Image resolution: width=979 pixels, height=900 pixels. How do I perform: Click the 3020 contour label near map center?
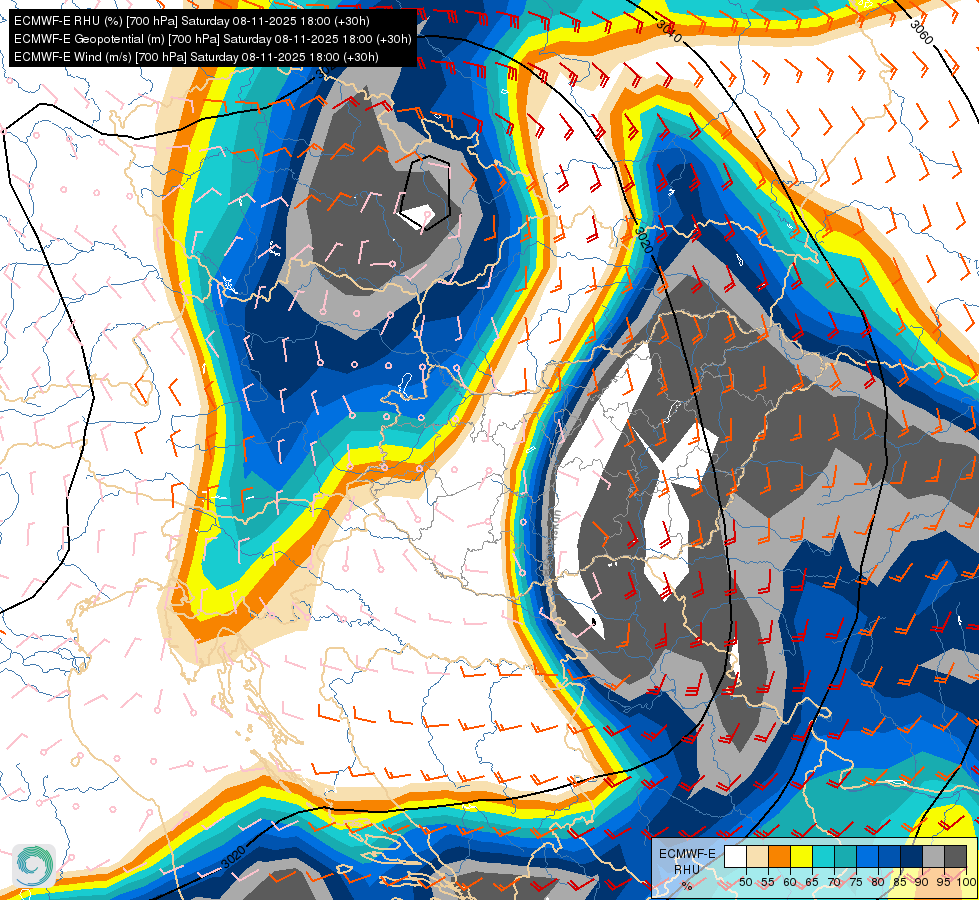pos(643,240)
